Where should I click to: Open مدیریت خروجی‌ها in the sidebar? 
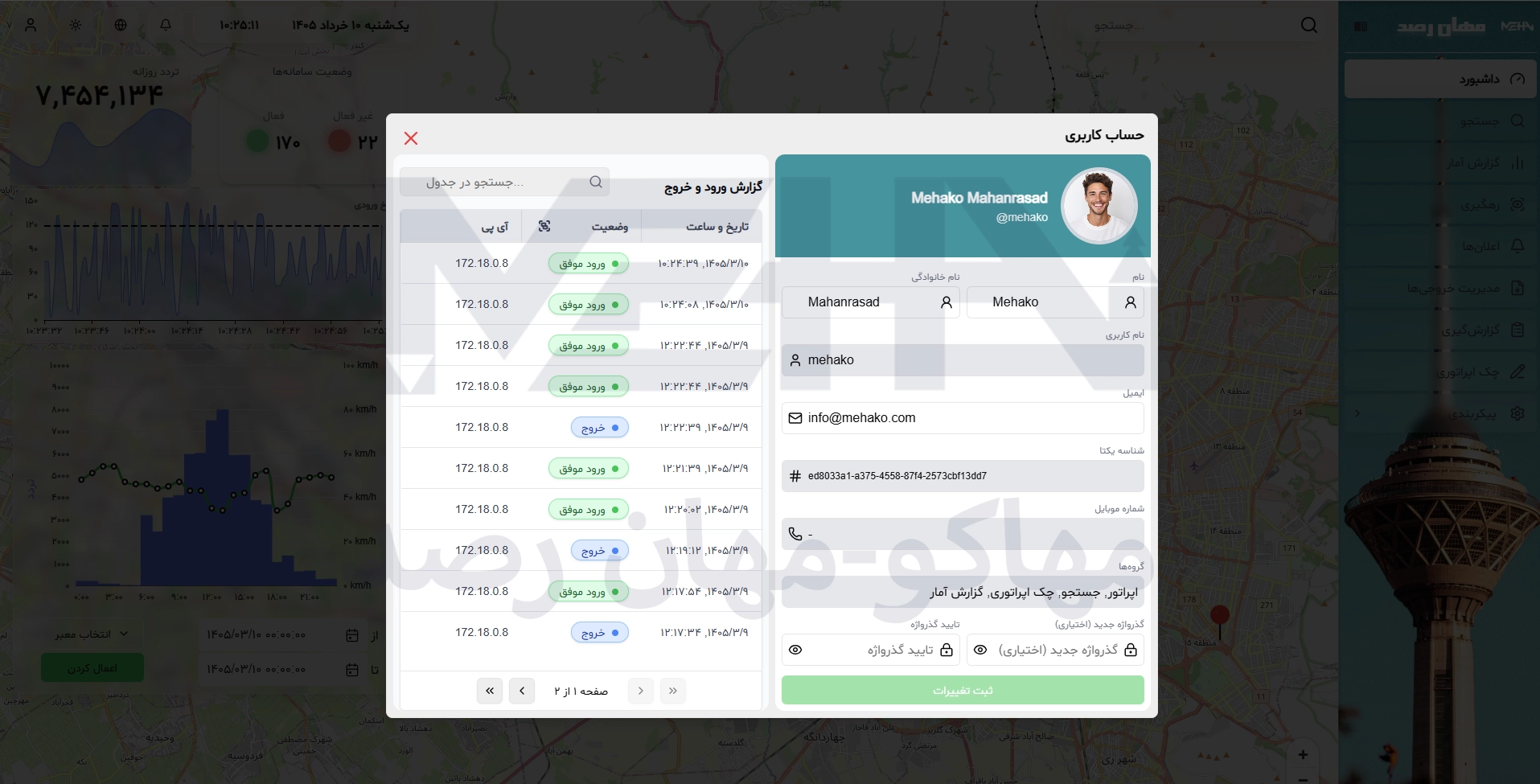(x=1440, y=288)
